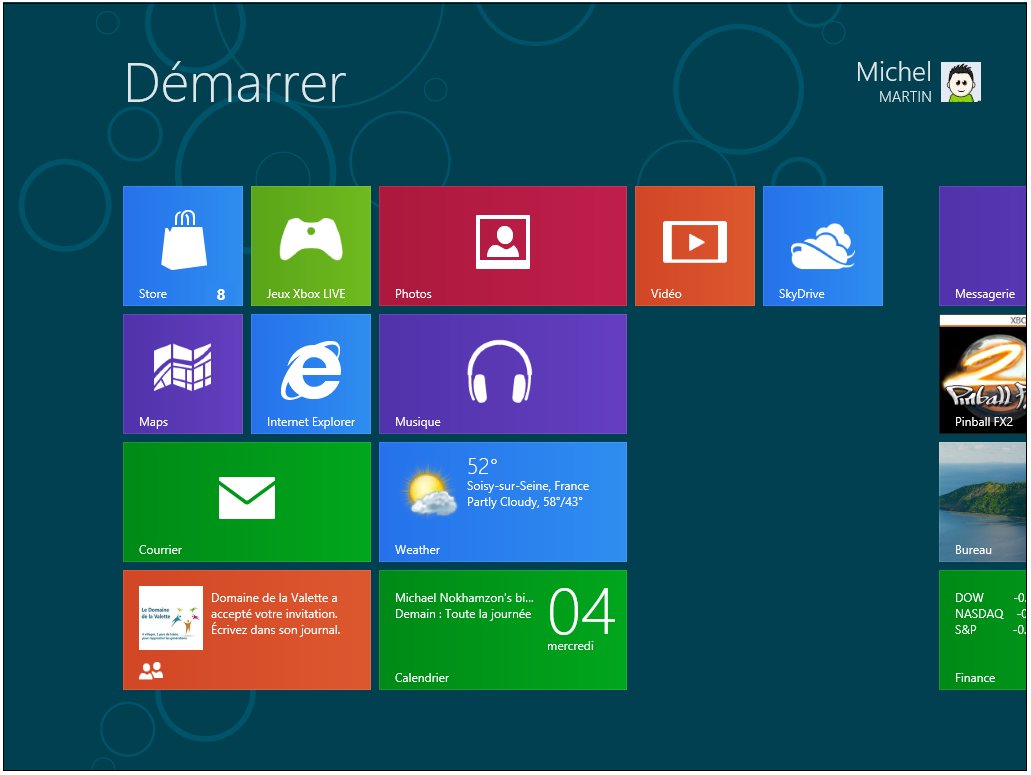This screenshot has height=775, width=1031.
Task: Click the Store update count 8
Action: [x=221, y=294]
